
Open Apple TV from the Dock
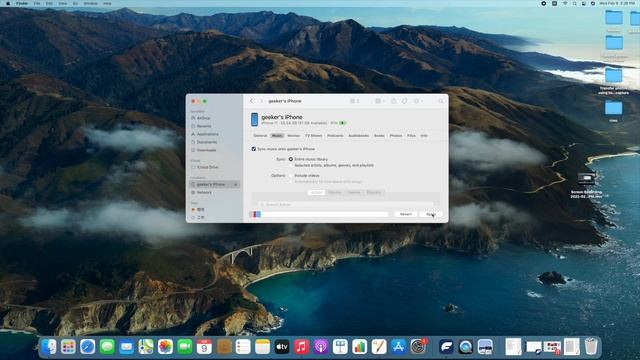[282, 347]
